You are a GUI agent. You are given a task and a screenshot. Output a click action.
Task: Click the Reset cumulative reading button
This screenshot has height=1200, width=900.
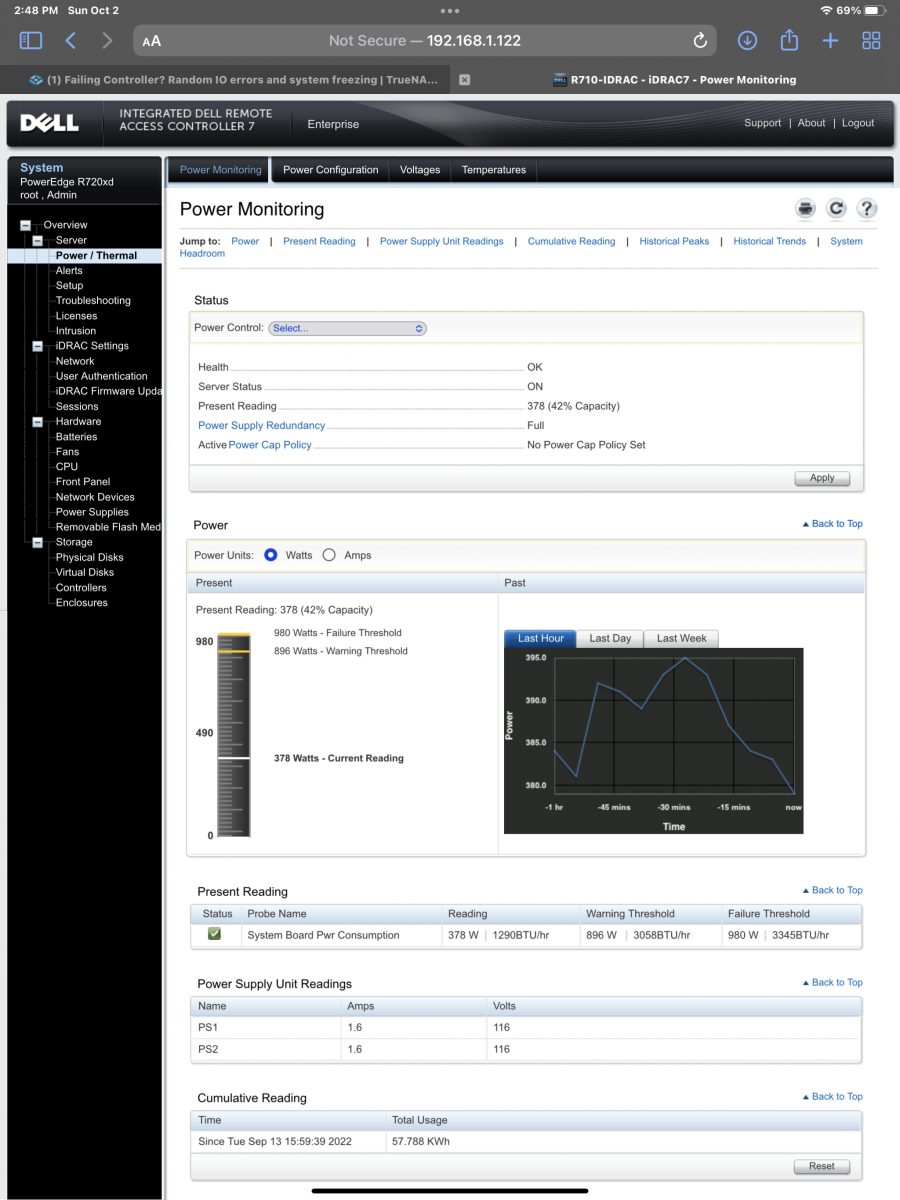[x=822, y=1166]
